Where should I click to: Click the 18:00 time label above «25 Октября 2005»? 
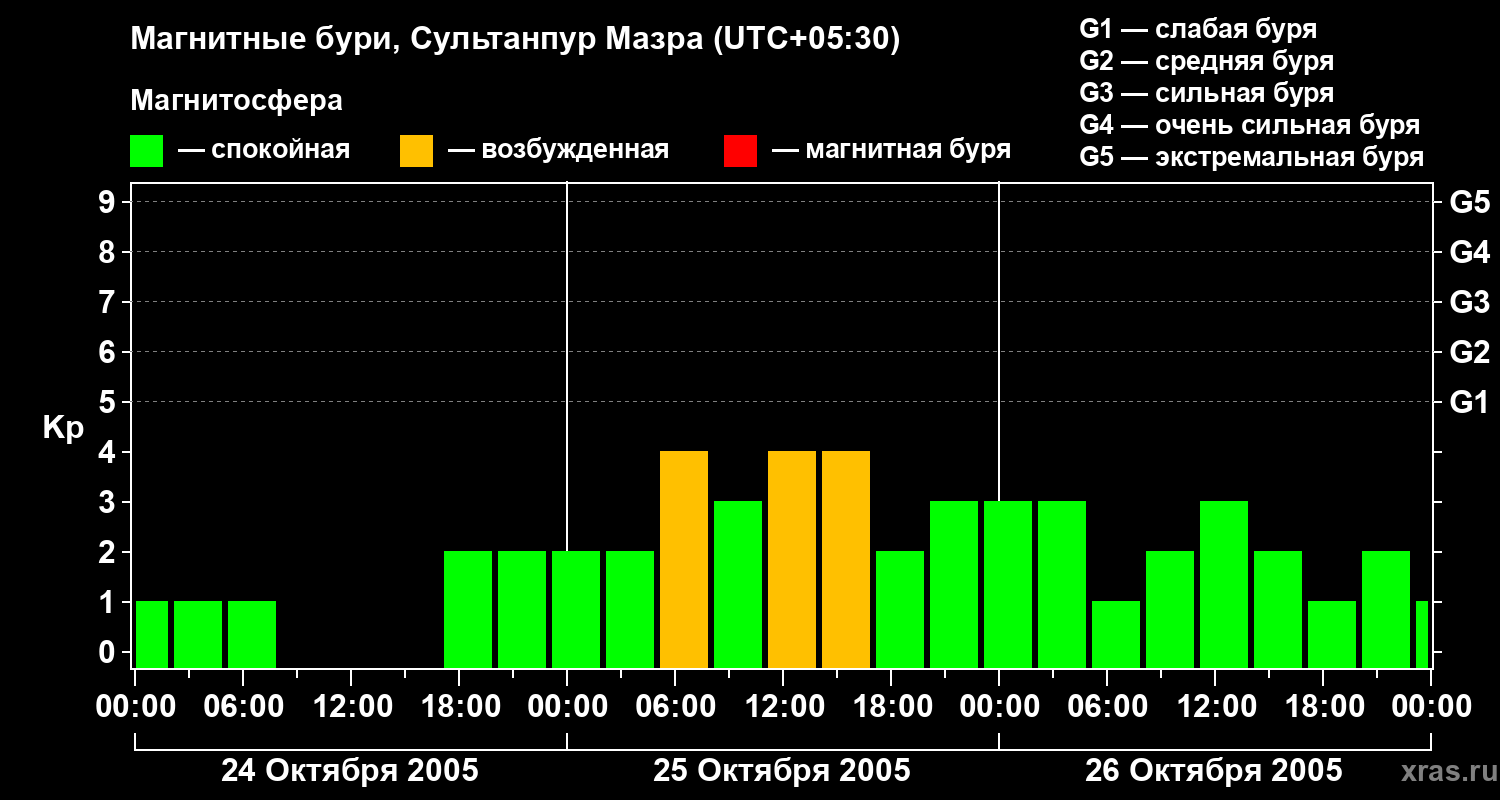[891, 707]
